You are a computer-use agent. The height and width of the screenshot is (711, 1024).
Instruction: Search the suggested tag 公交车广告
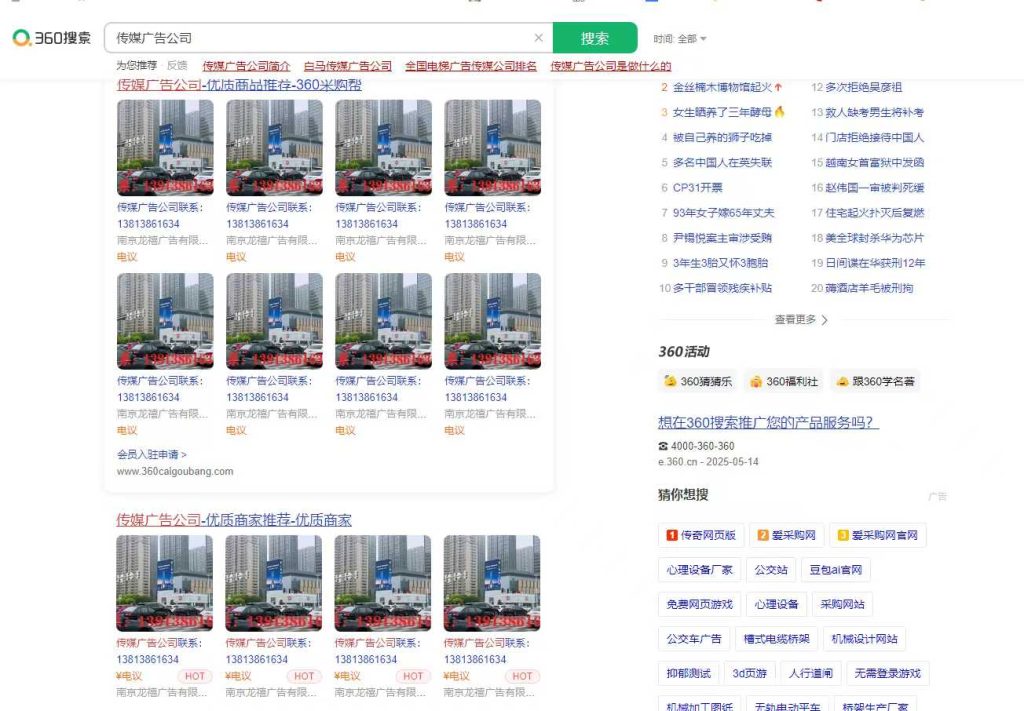pos(694,639)
